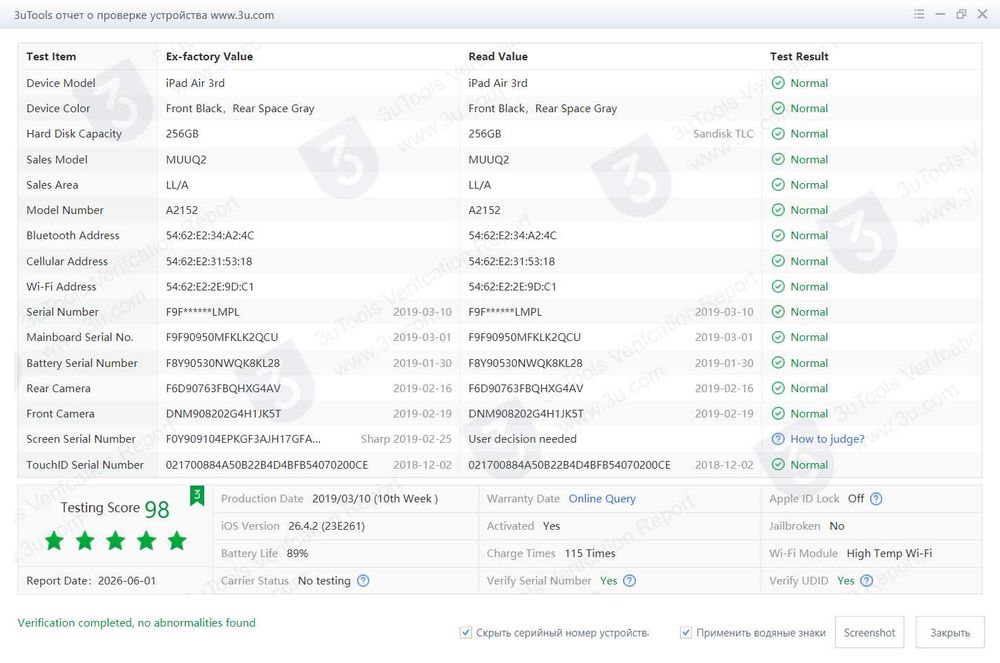Click the Battery Life 89% value
This screenshot has height=663, width=1000.
297,553
